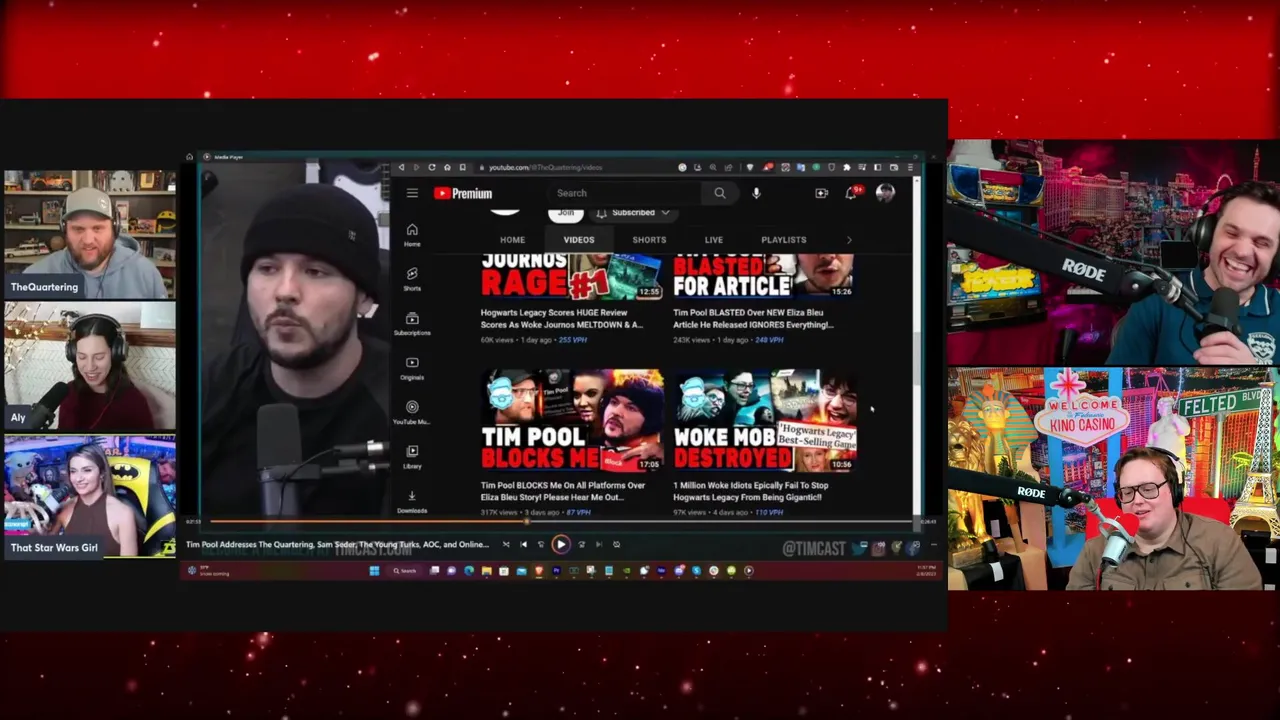1280x720 pixels.
Task: Open the YouTube Create video icon
Action: [821, 193]
